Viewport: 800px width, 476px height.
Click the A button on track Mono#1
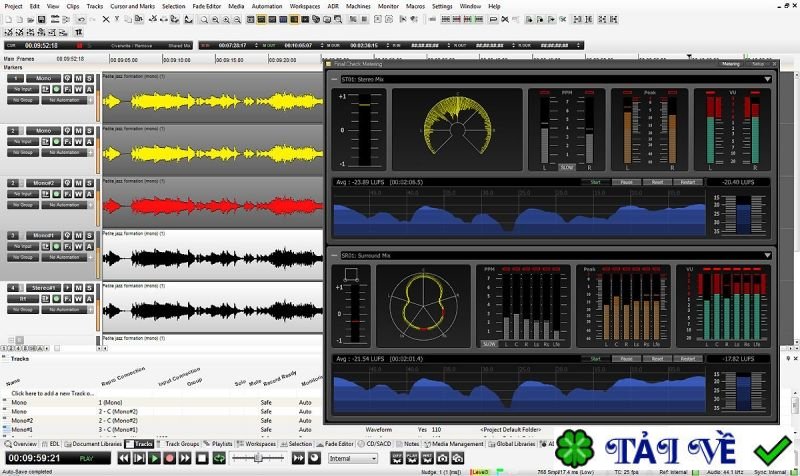point(89,246)
